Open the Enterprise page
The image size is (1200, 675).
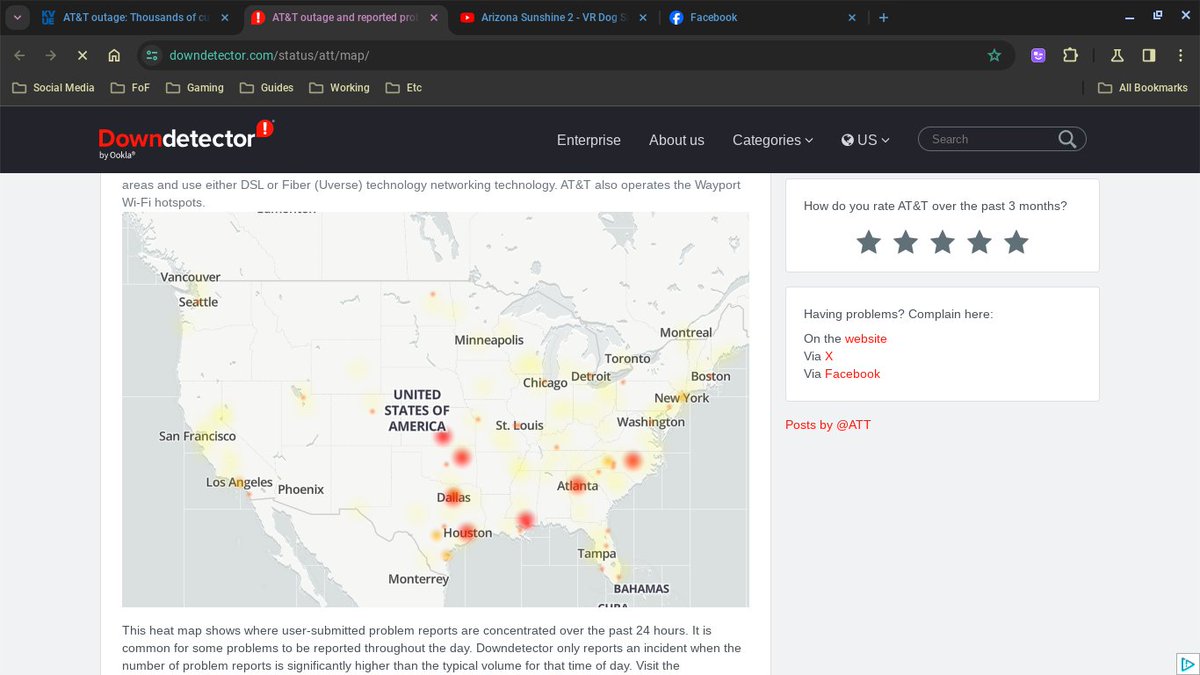pyautogui.click(x=589, y=140)
